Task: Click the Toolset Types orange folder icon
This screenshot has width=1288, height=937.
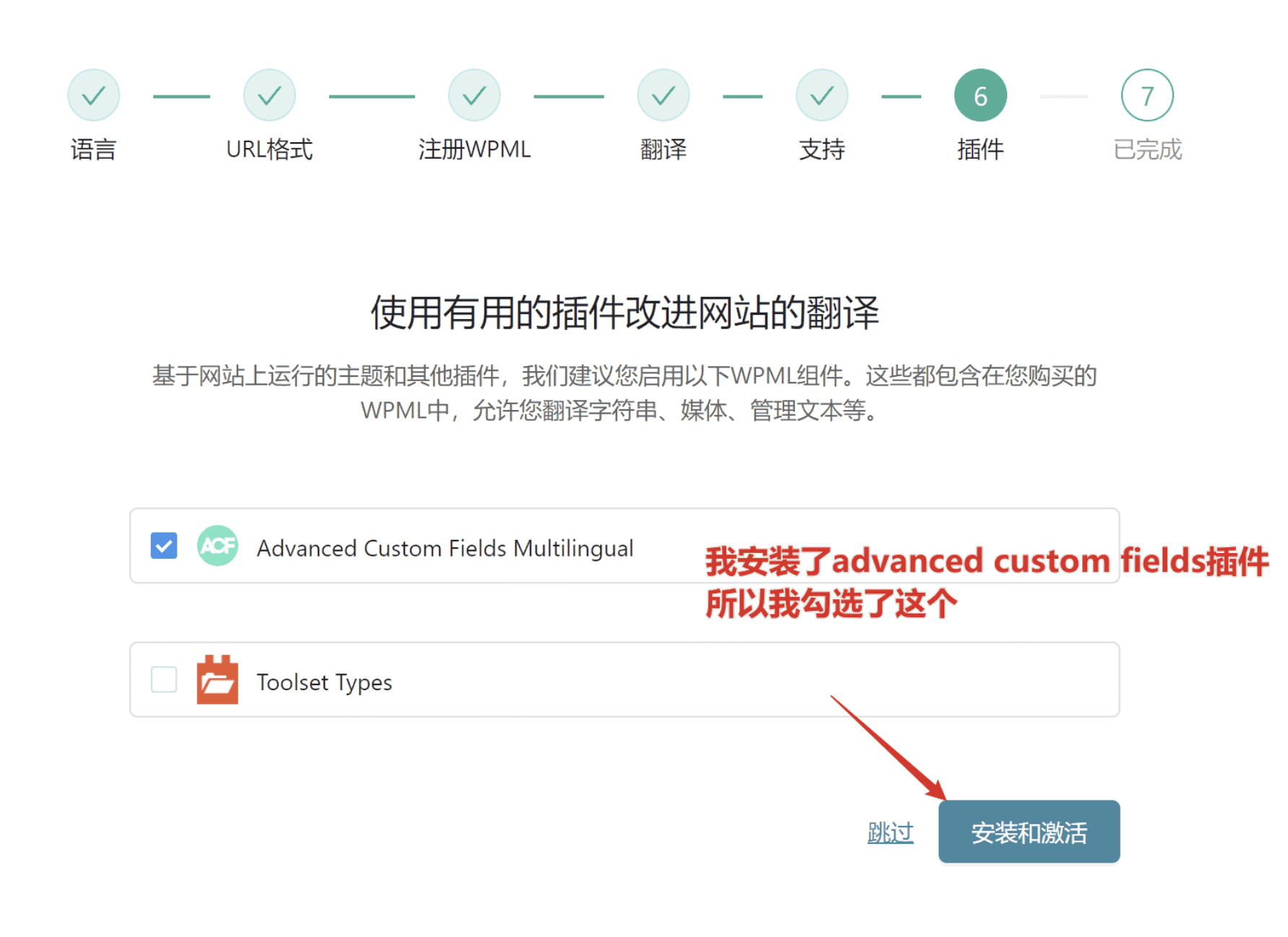Action: pyautogui.click(x=217, y=679)
